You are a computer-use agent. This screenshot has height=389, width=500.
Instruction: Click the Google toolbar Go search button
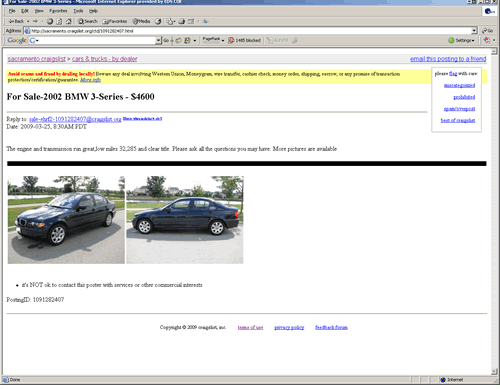coord(166,40)
